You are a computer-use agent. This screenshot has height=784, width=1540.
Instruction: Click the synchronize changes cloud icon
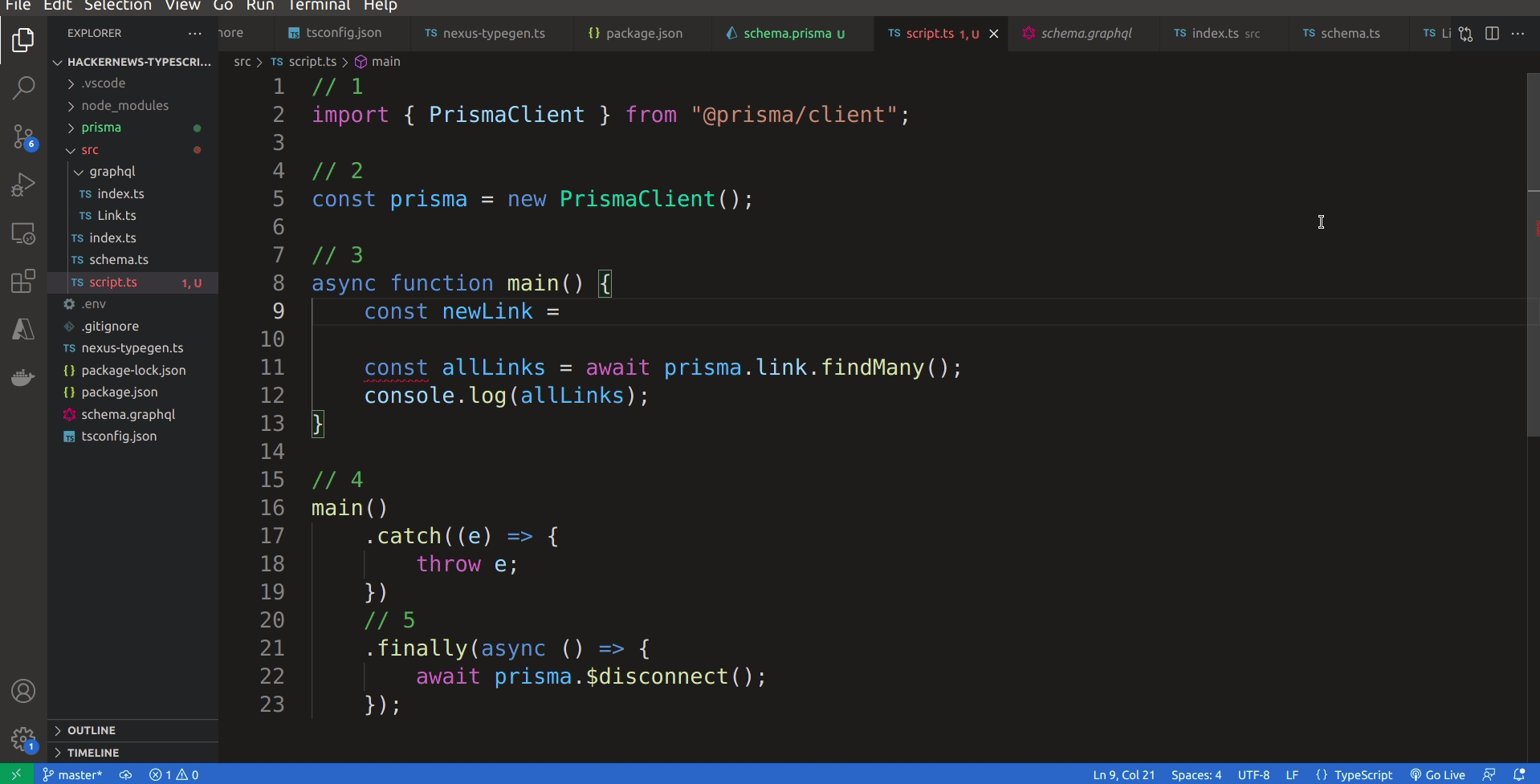[x=125, y=774]
